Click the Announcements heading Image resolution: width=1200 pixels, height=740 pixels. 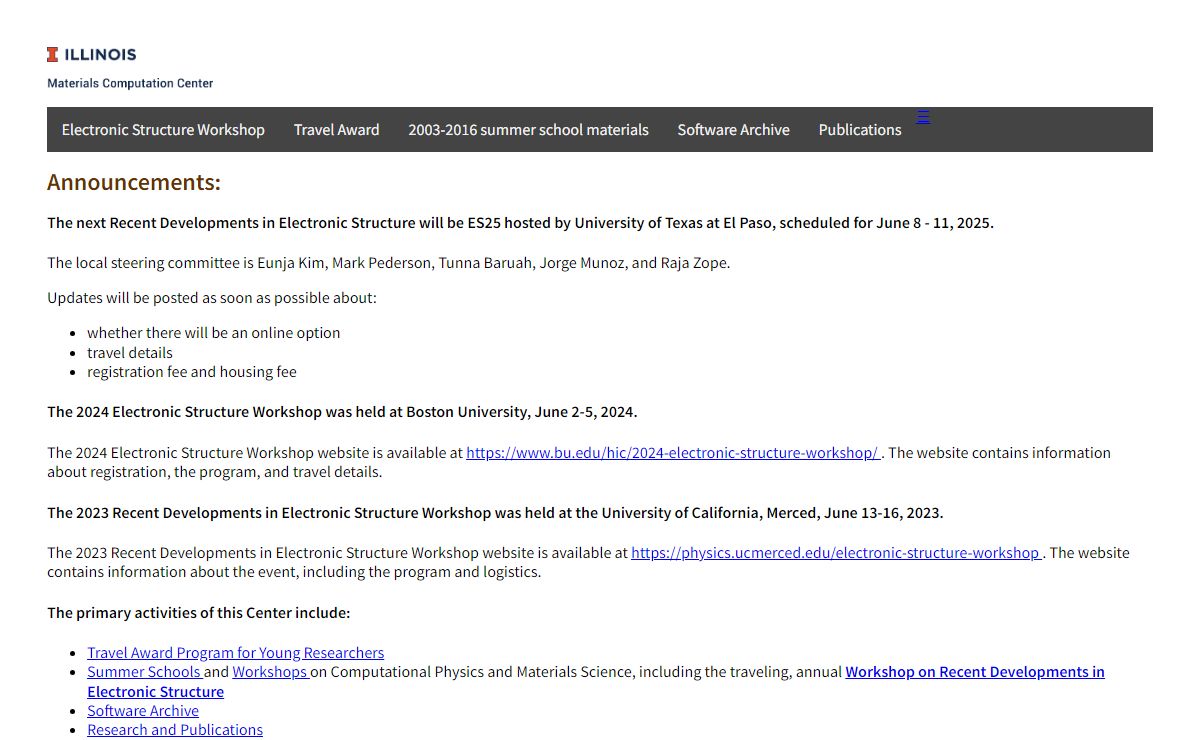tap(134, 183)
